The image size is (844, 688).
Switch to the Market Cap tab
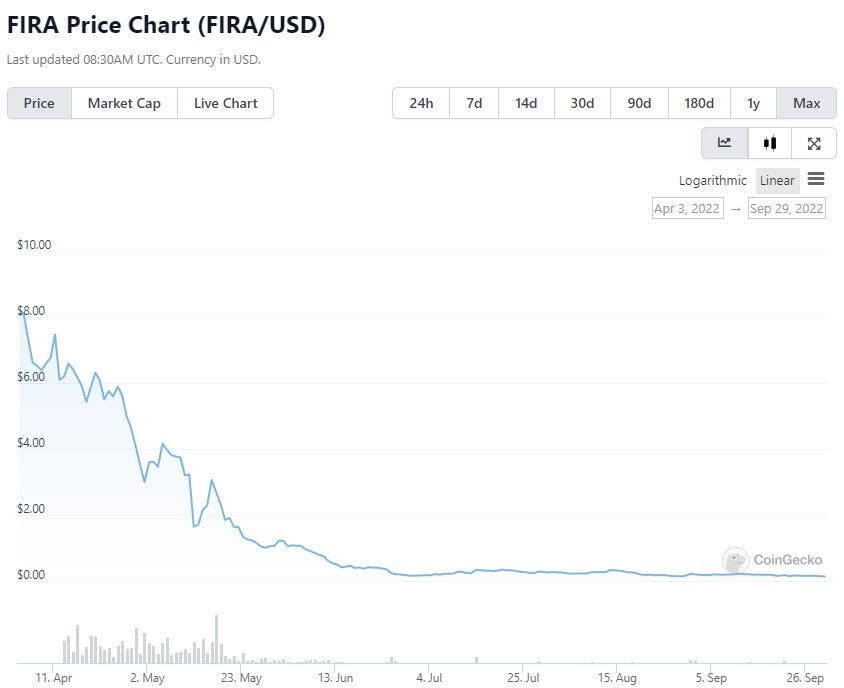coord(123,103)
